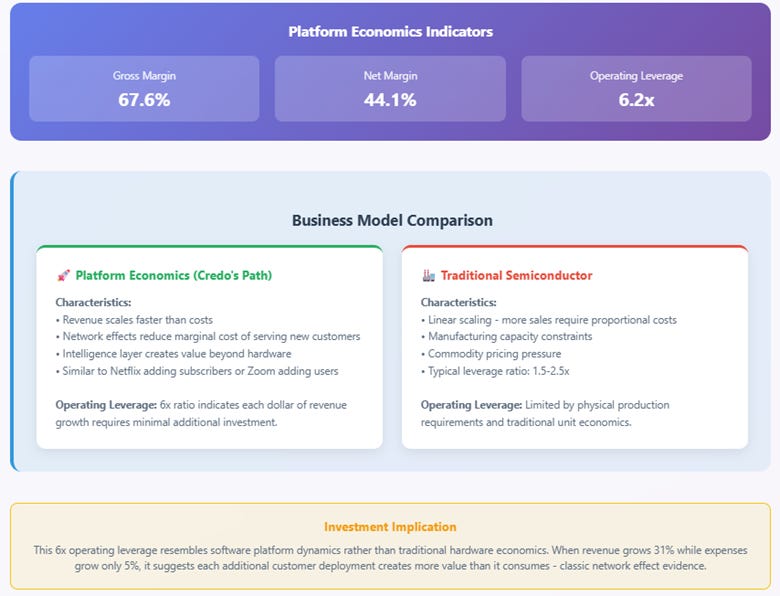Viewport: 780px width, 596px height.
Task: Click 'Revenue scales faster than costs' bullet
Action: pos(134,320)
